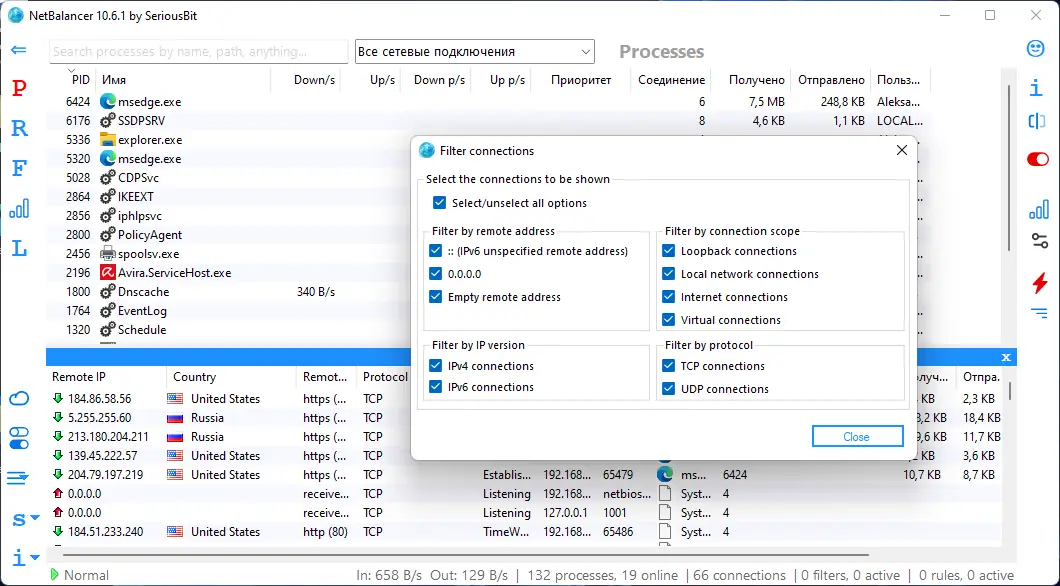Uncheck UDP connections checkbox
1060x586 pixels.
(x=669, y=389)
